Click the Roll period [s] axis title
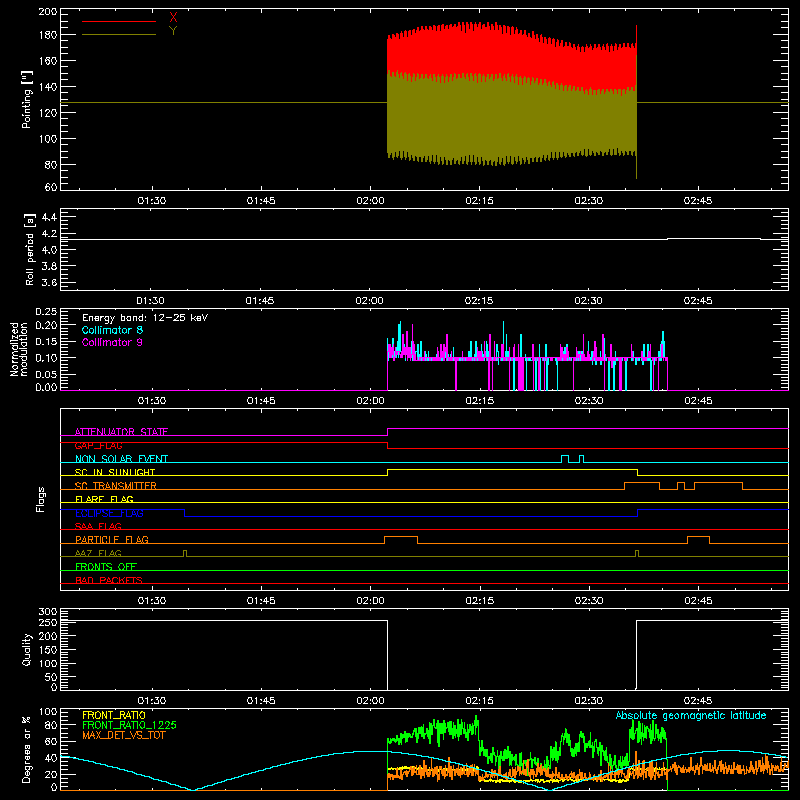 pos(29,249)
